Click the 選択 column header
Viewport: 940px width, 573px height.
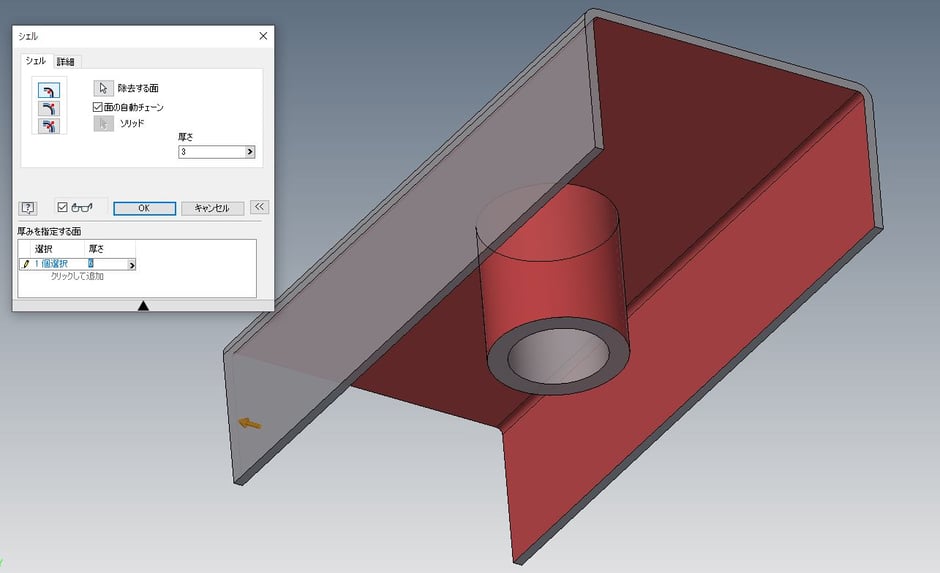click(x=44, y=249)
